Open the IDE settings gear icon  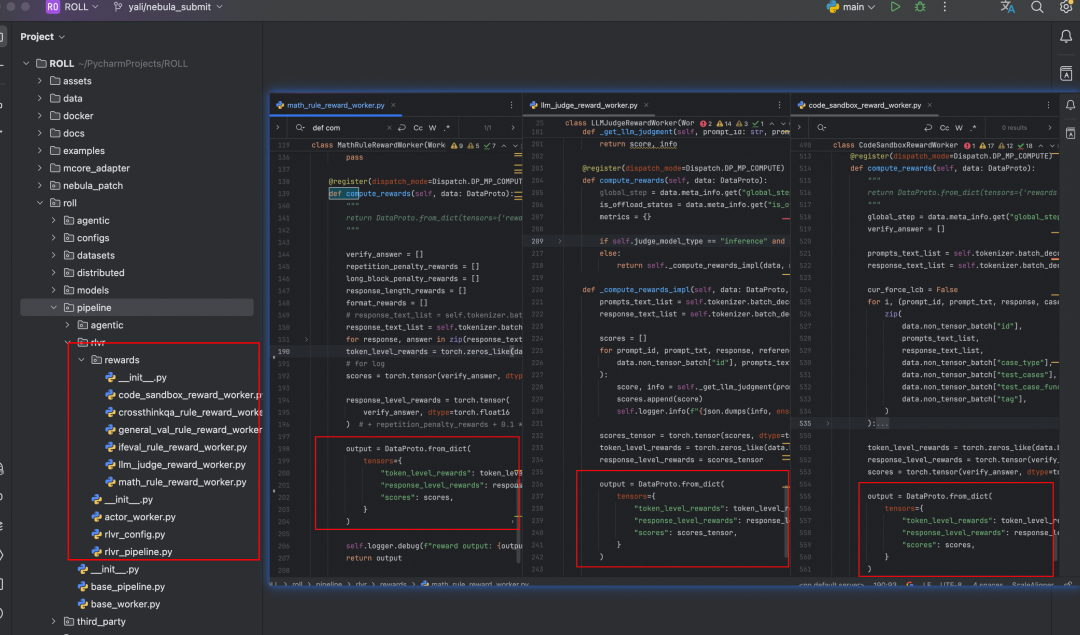click(x=1066, y=7)
